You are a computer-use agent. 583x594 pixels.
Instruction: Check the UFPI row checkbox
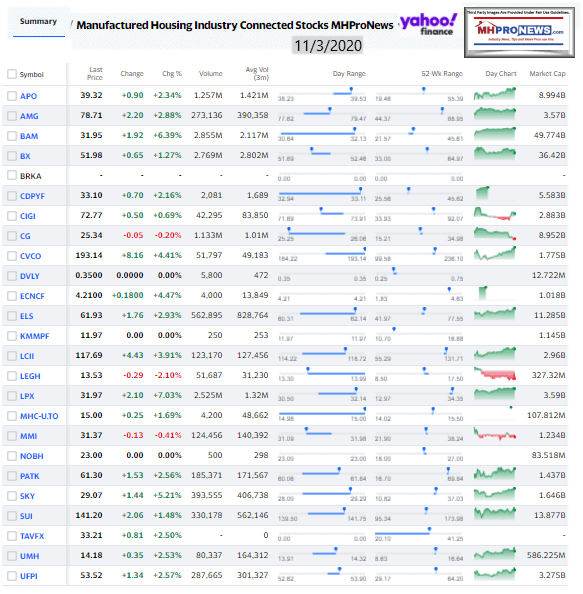pos(12,576)
